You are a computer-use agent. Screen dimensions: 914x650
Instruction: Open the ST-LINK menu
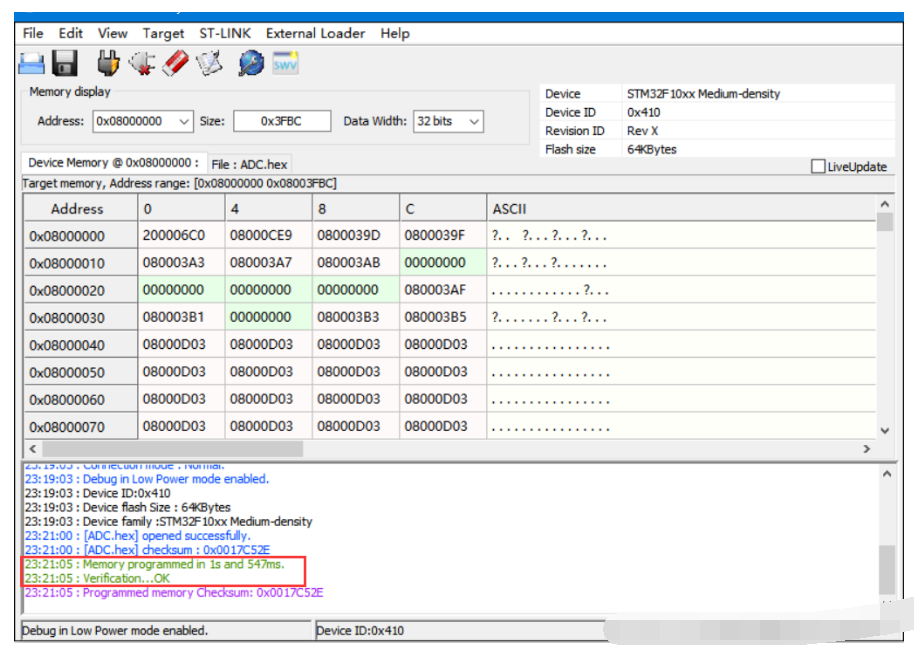[x=225, y=33]
